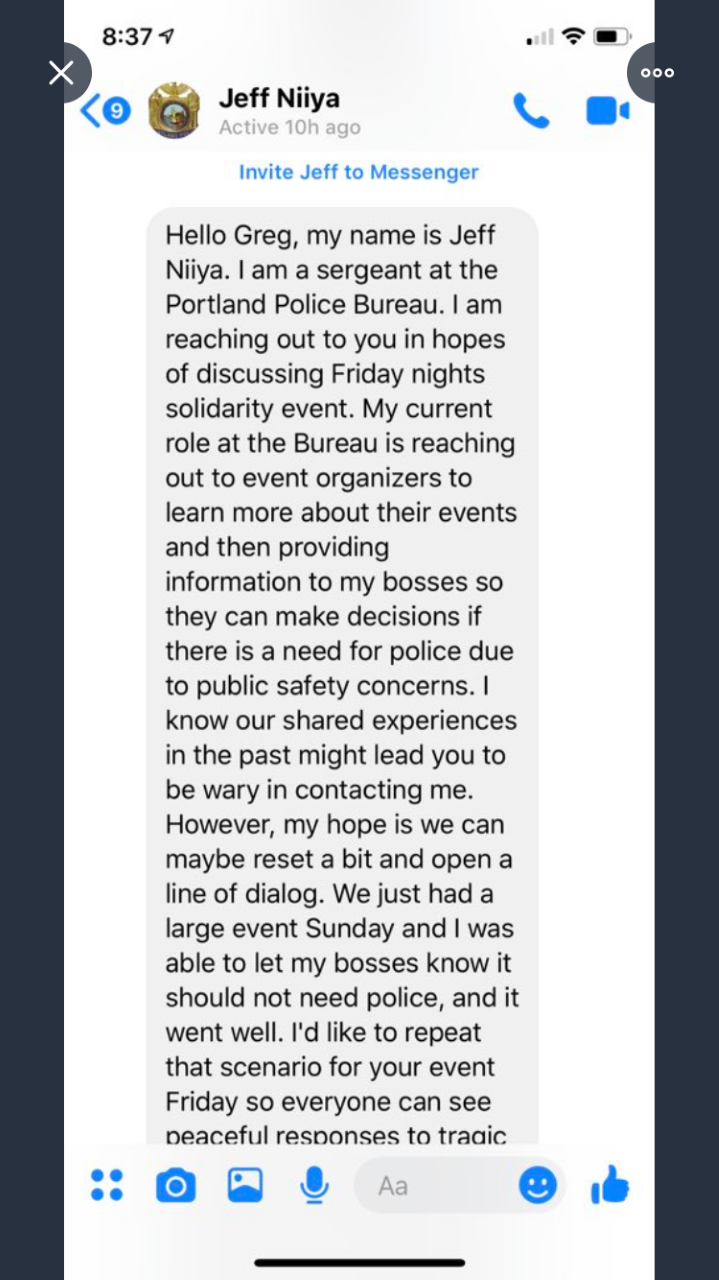Open the photo gallery picker
This screenshot has width=719, height=1280.
245,1184
